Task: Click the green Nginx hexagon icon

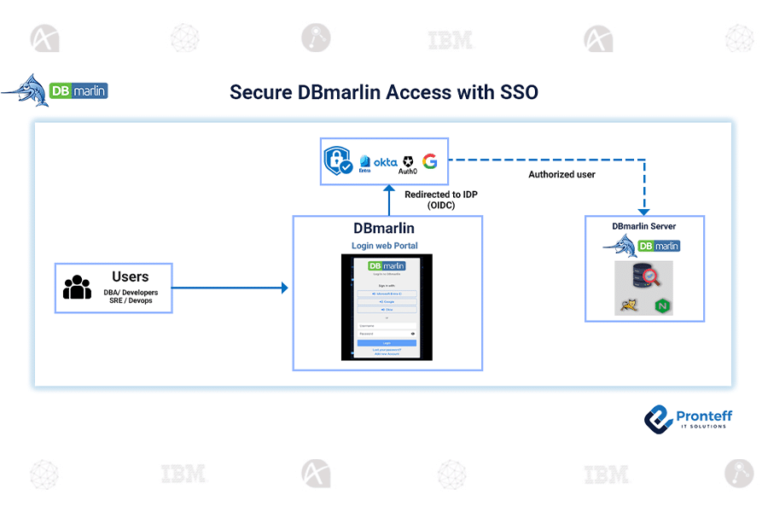Action: click(662, 306)
